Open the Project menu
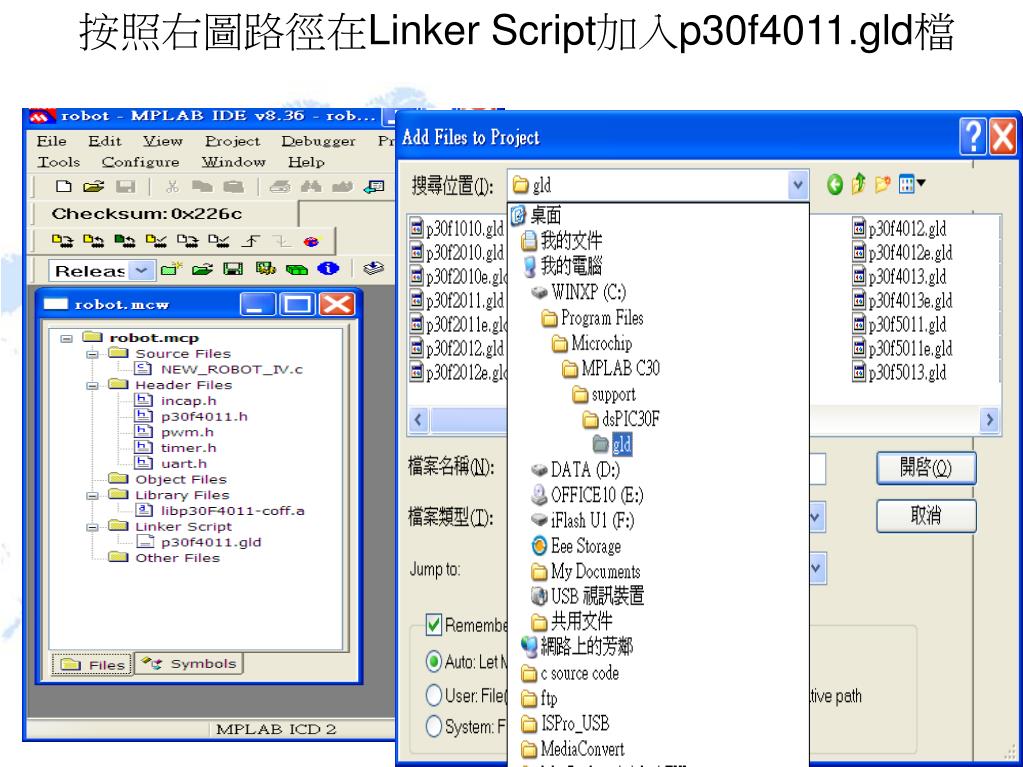 (x=232, y=141)
